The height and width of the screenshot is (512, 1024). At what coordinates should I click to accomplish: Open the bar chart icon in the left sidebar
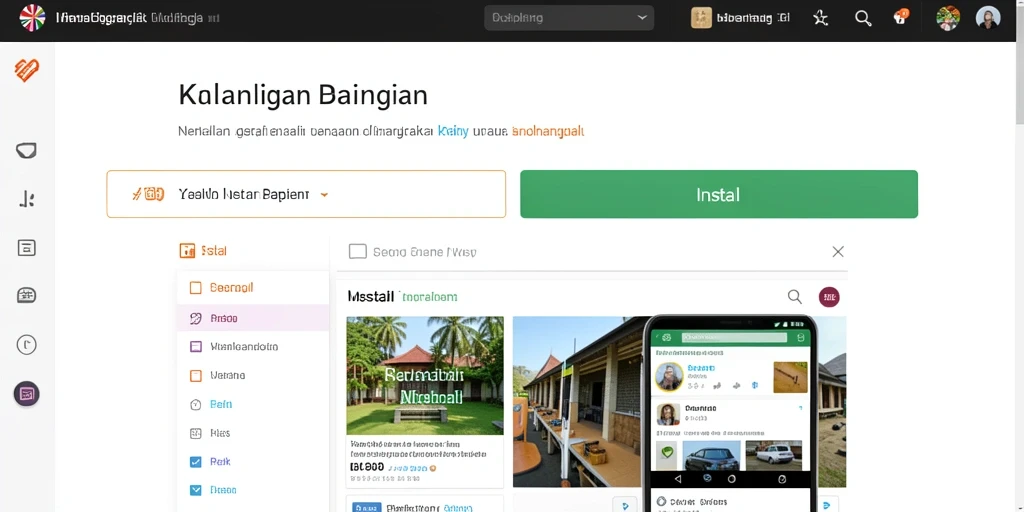coord(27,199)
